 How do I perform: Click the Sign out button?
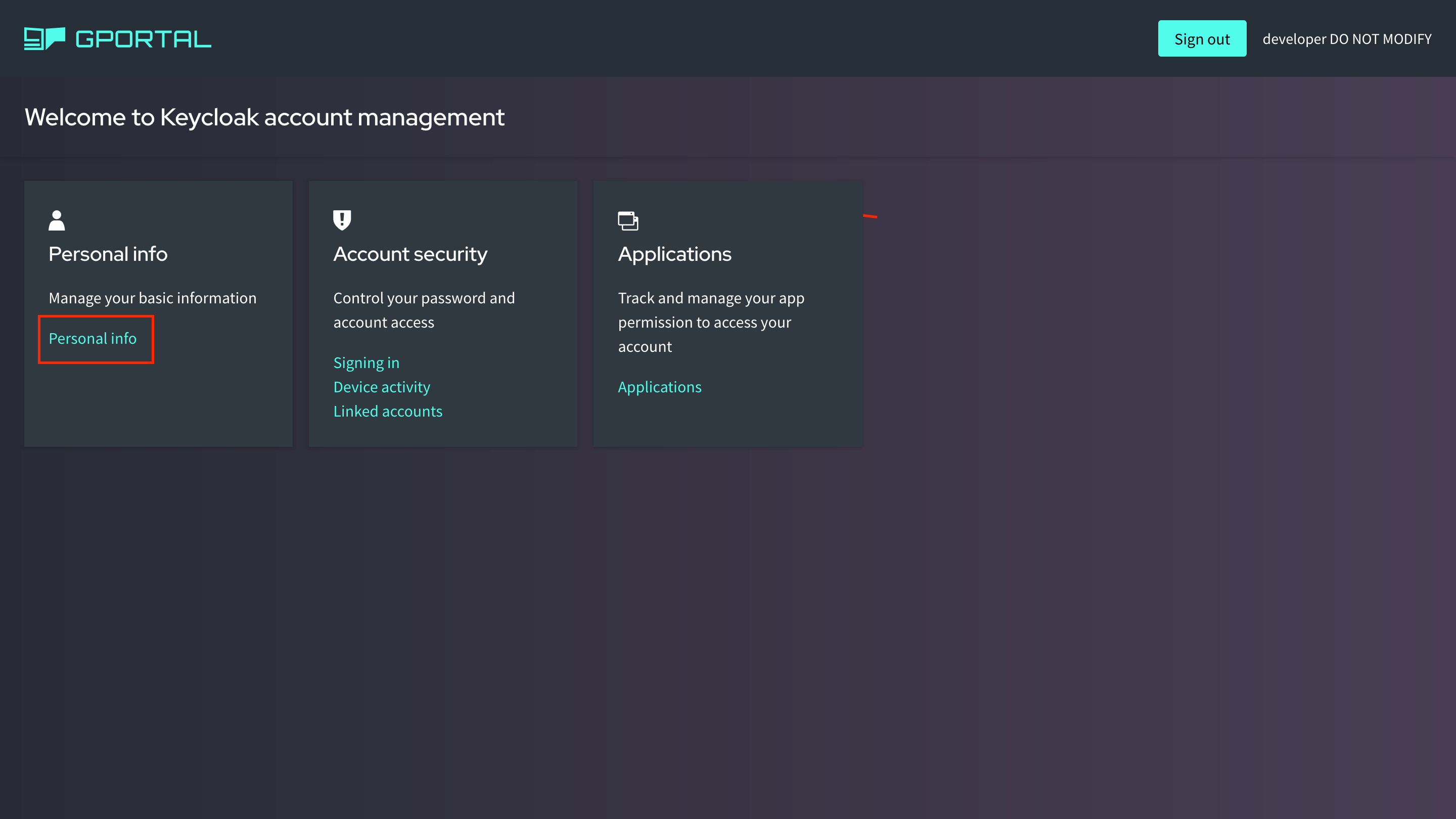pos(1202,38)
